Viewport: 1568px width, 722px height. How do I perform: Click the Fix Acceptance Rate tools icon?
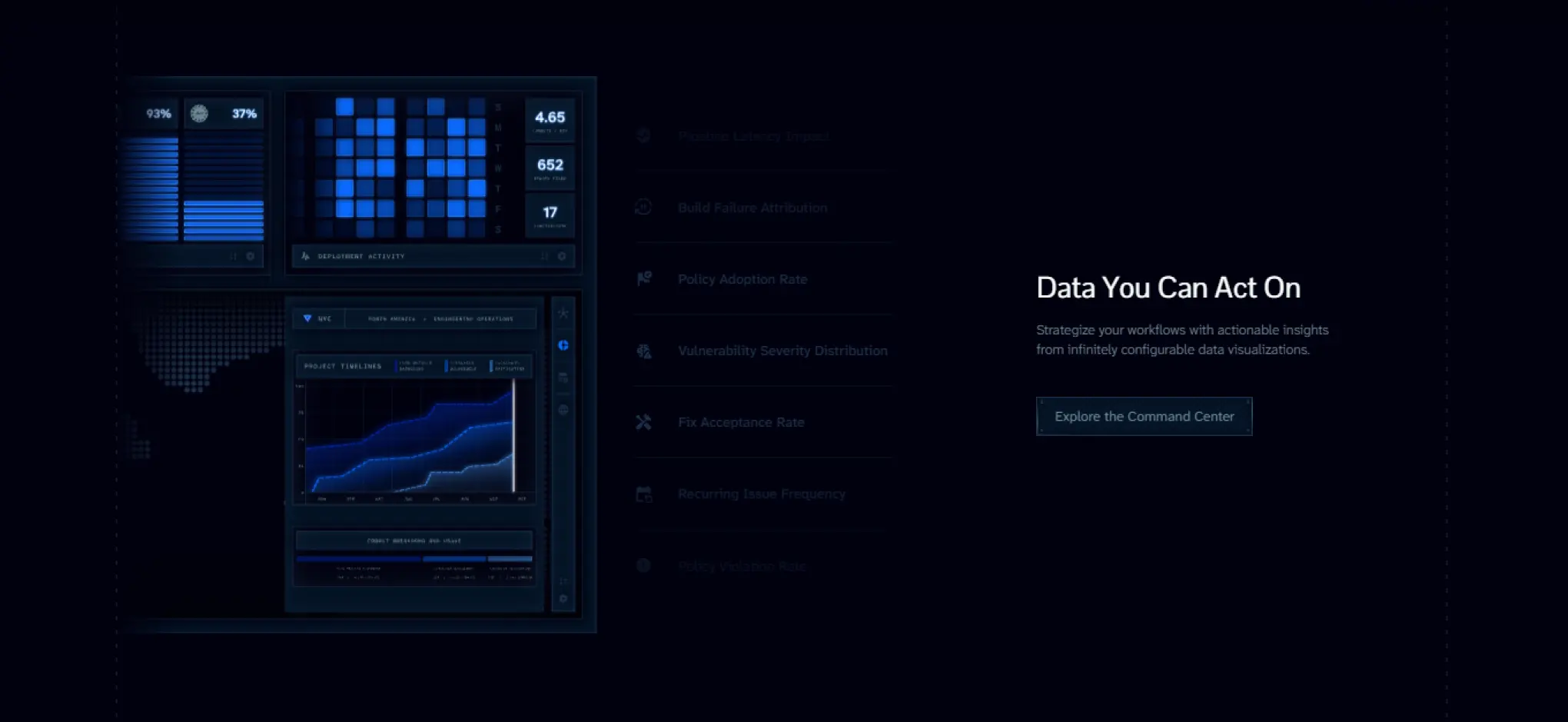coord(642,421)
